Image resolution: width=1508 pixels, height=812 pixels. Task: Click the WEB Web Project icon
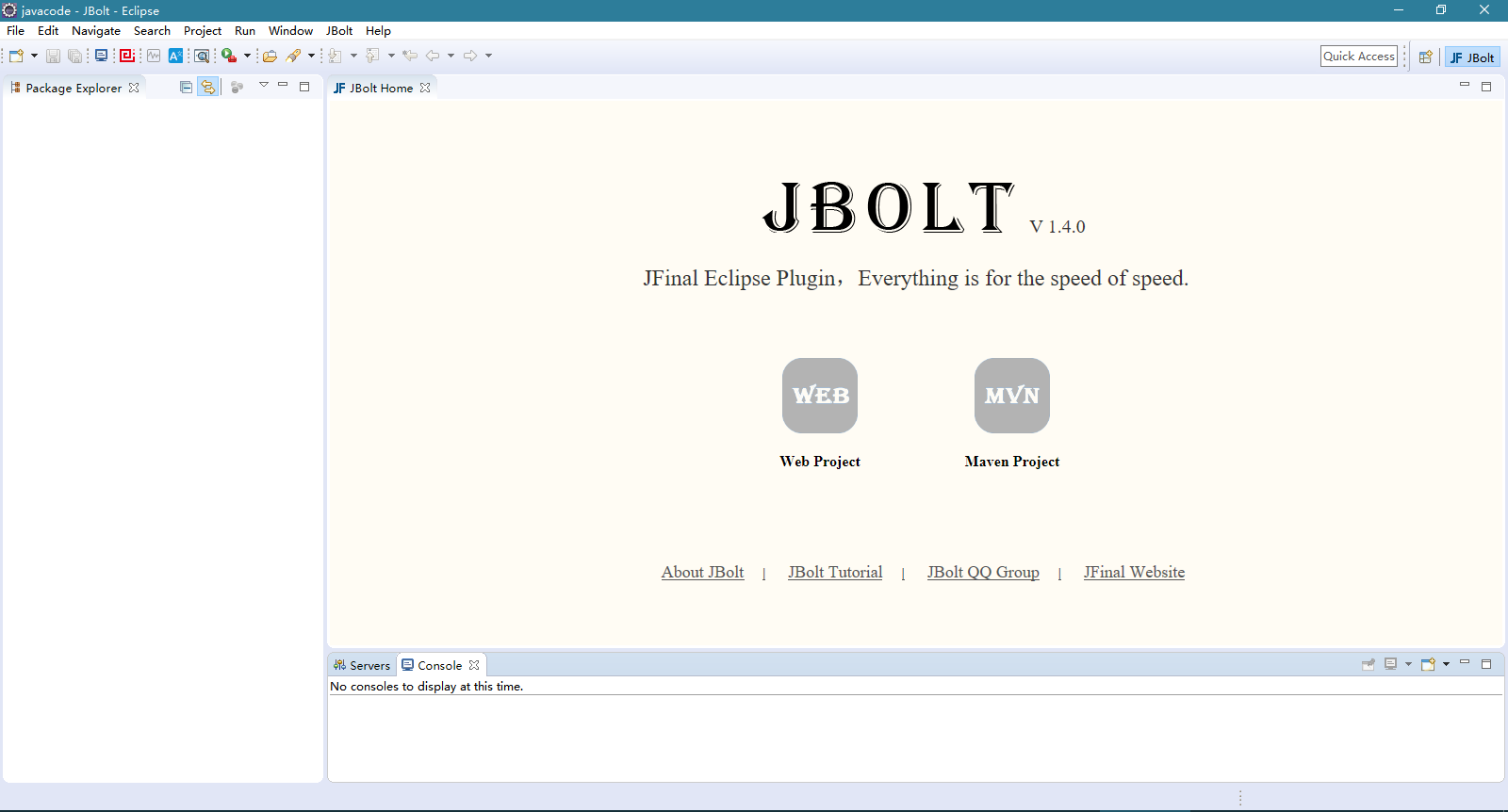pos(820,396)
